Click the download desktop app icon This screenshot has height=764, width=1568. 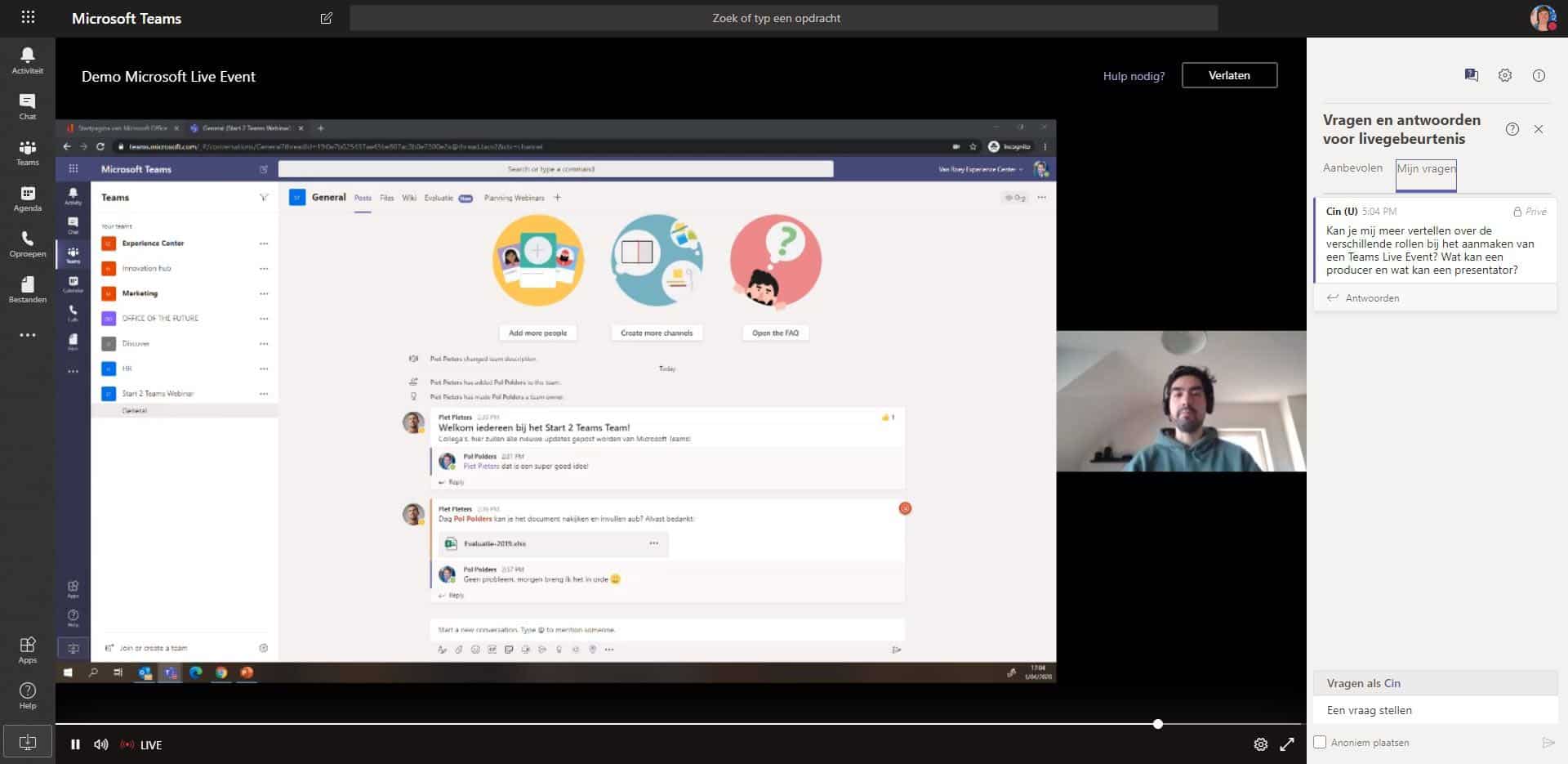pyautogui.click(x=28, y=742)
